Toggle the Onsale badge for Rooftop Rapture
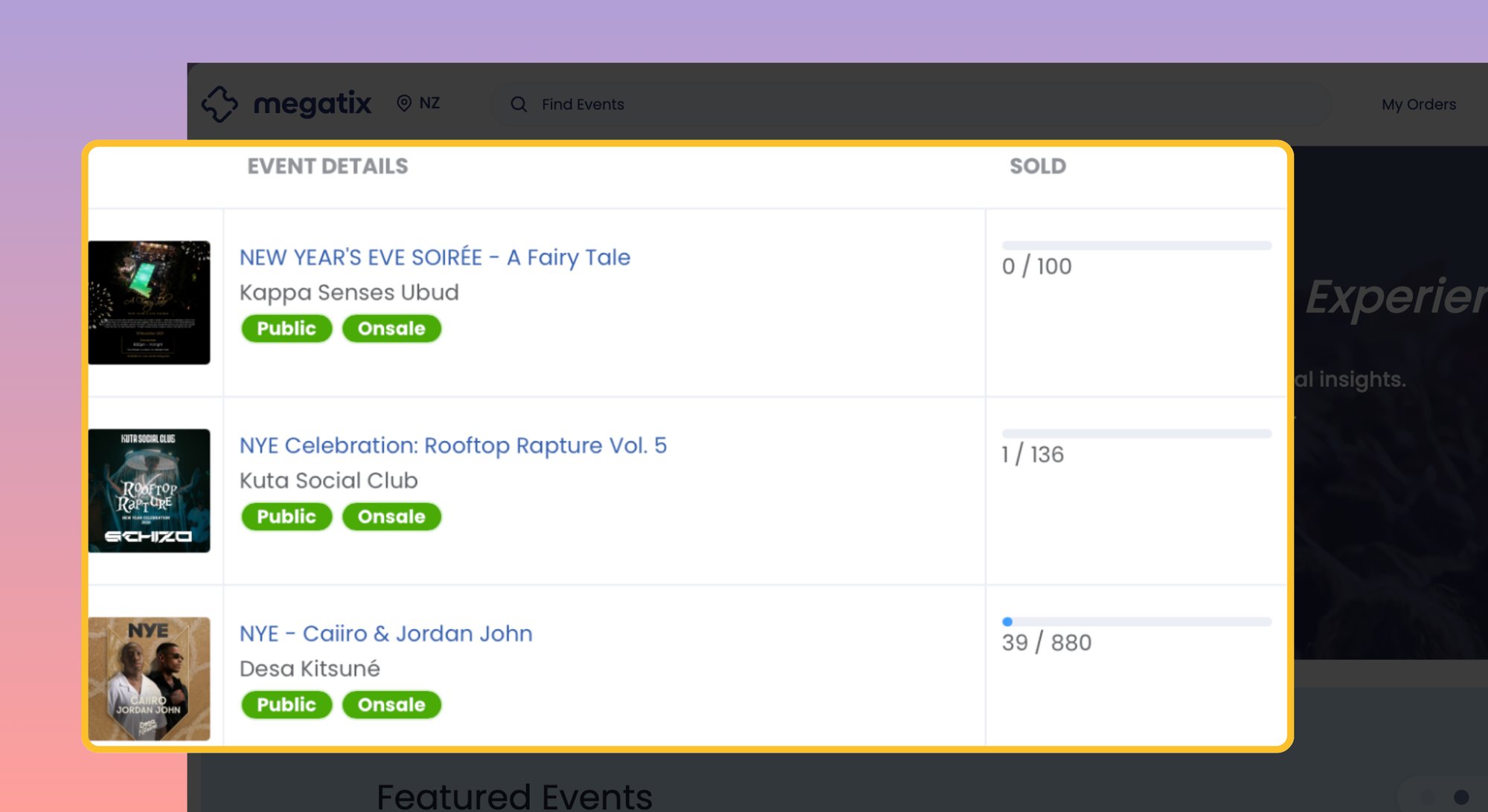1488x812 pixels. (x=391, y=516)
